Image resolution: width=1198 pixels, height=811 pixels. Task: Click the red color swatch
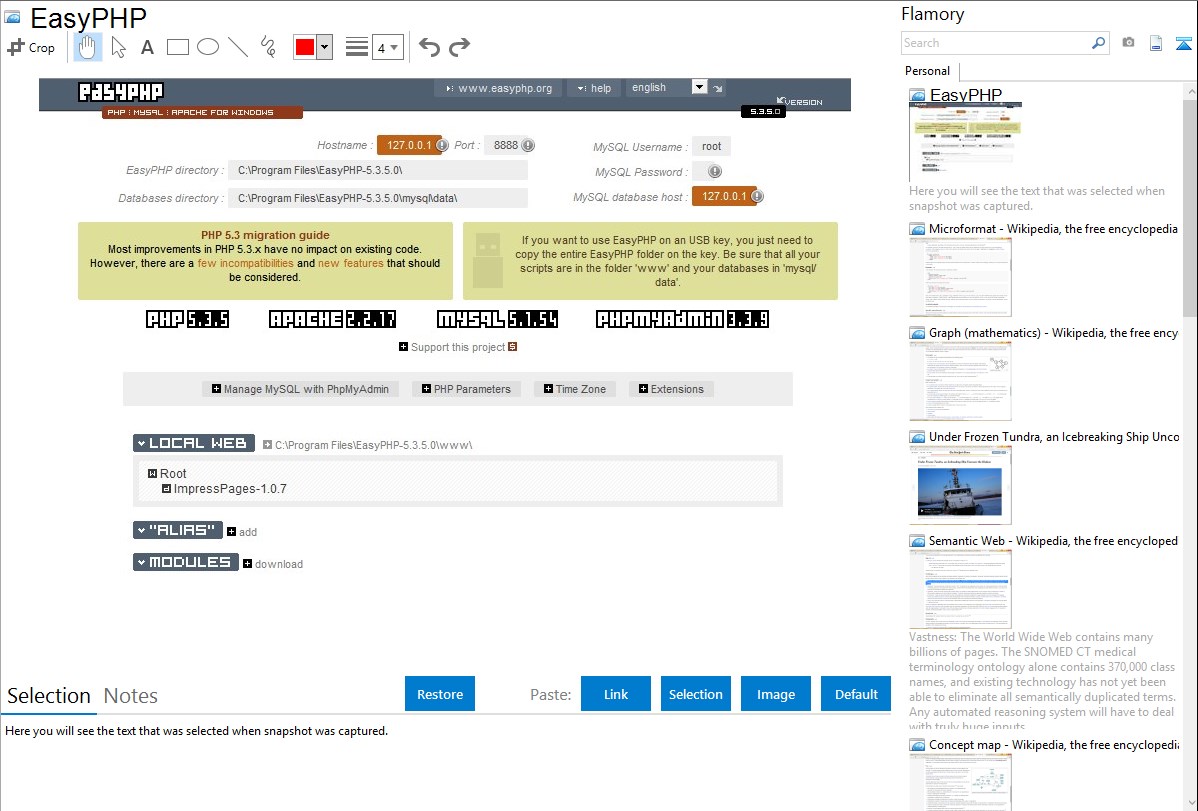coord(305,47)
